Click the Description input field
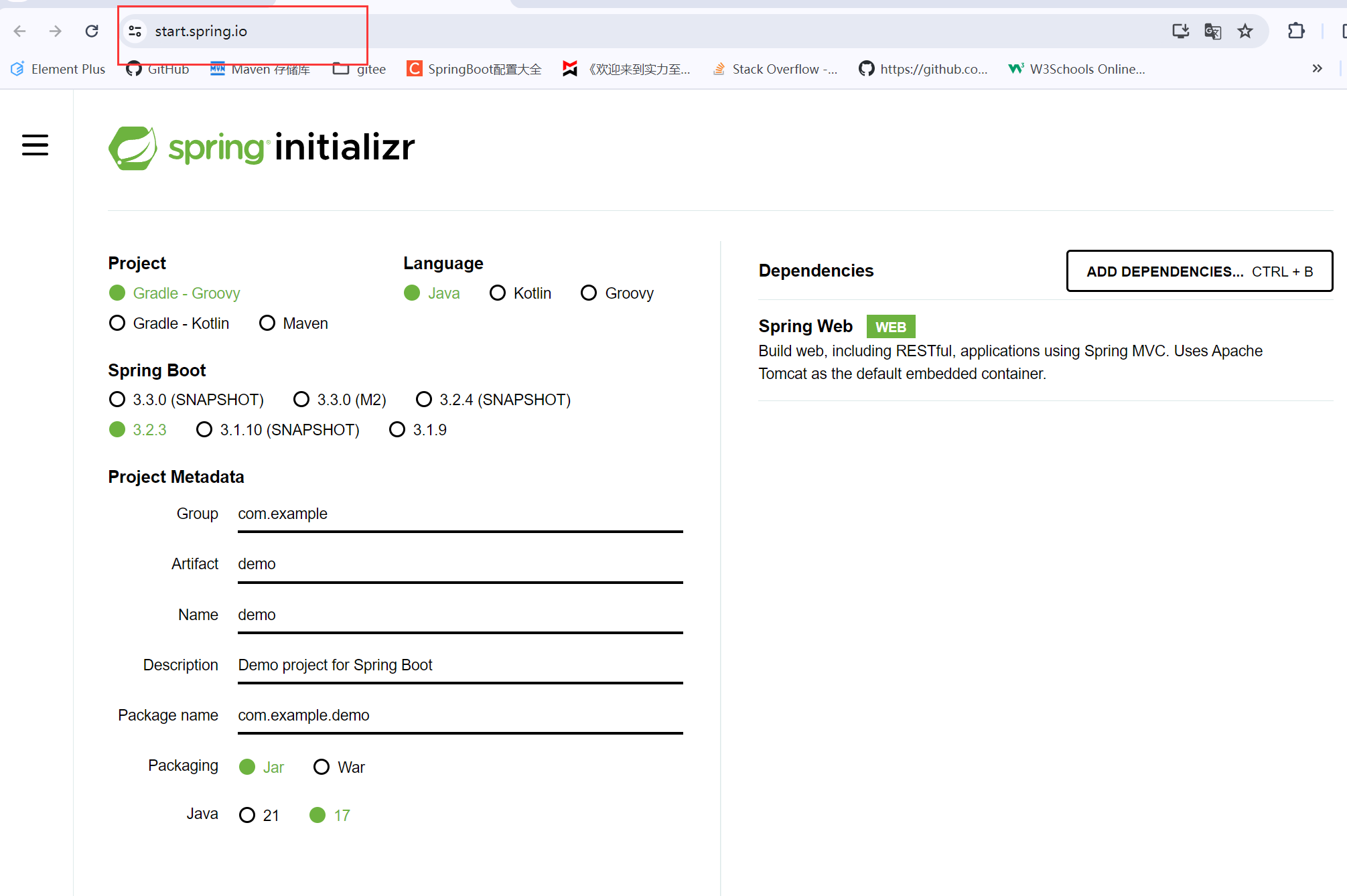Viewport: 1347px width, 896px height. pyautogui.click(x=460, y=665)
